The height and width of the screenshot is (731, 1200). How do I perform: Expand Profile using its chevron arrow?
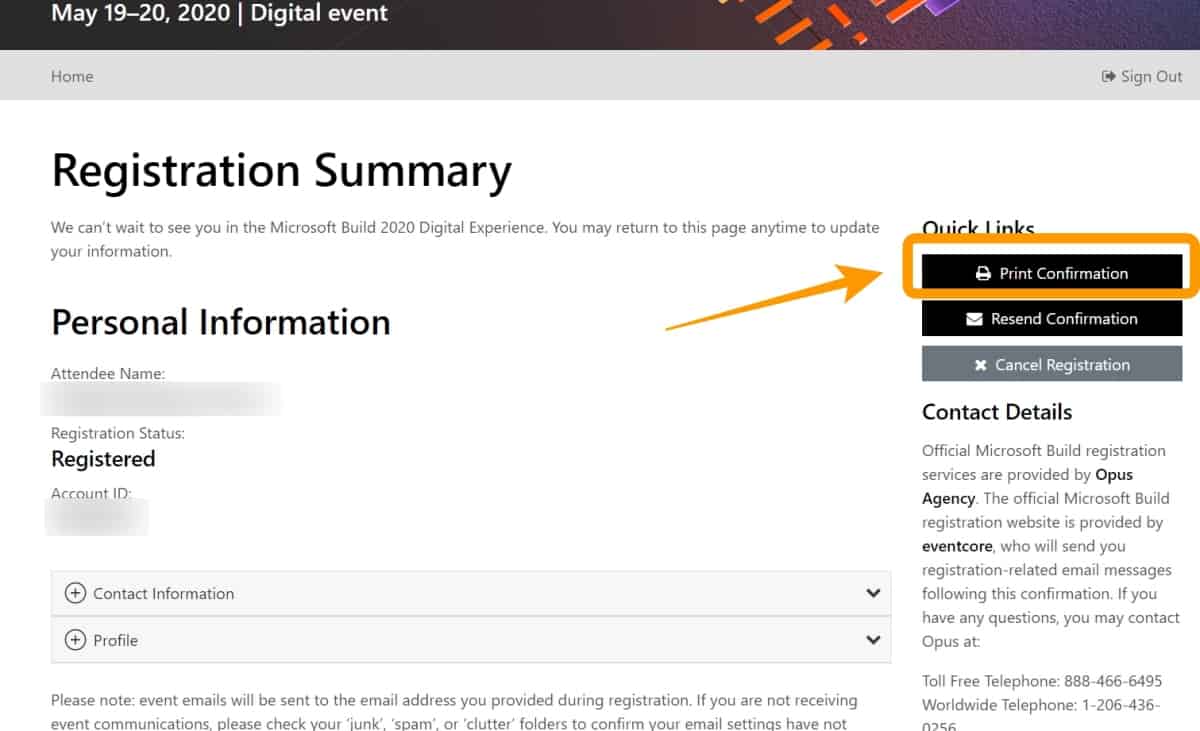click(873, 640)
